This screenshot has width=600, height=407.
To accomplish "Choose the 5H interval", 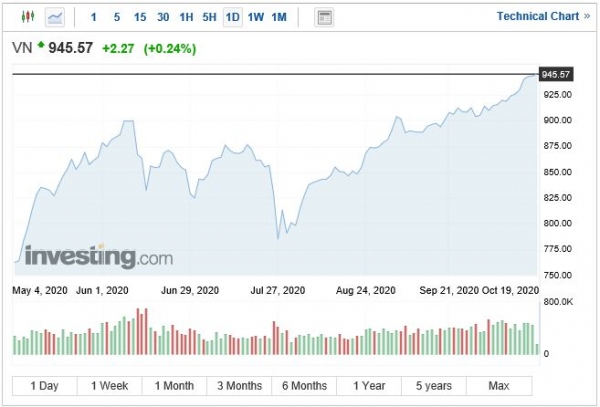I will [x=209, y=17].
